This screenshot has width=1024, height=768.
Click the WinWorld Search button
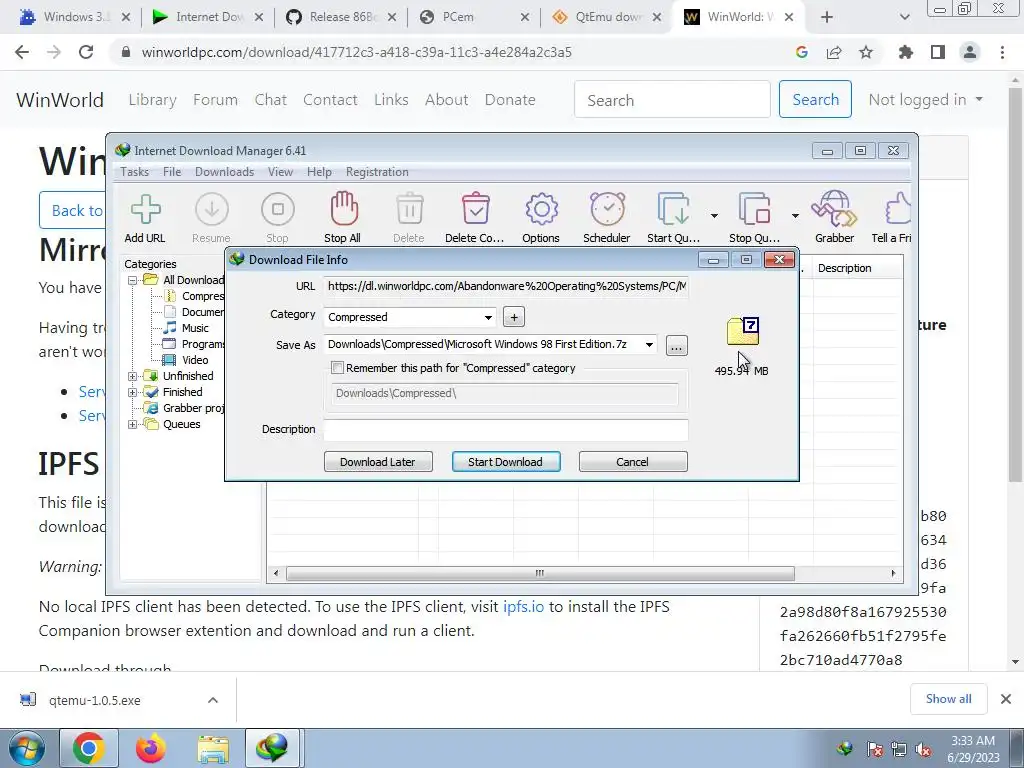point(815,99)
